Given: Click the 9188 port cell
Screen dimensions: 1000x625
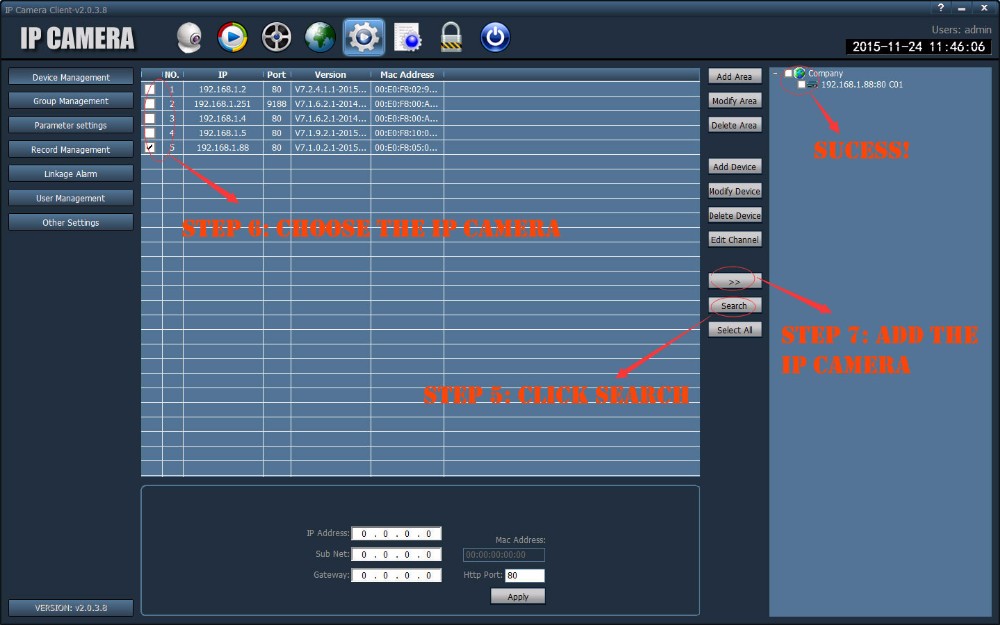Looking at the screenshot, I should click(276, 104).
